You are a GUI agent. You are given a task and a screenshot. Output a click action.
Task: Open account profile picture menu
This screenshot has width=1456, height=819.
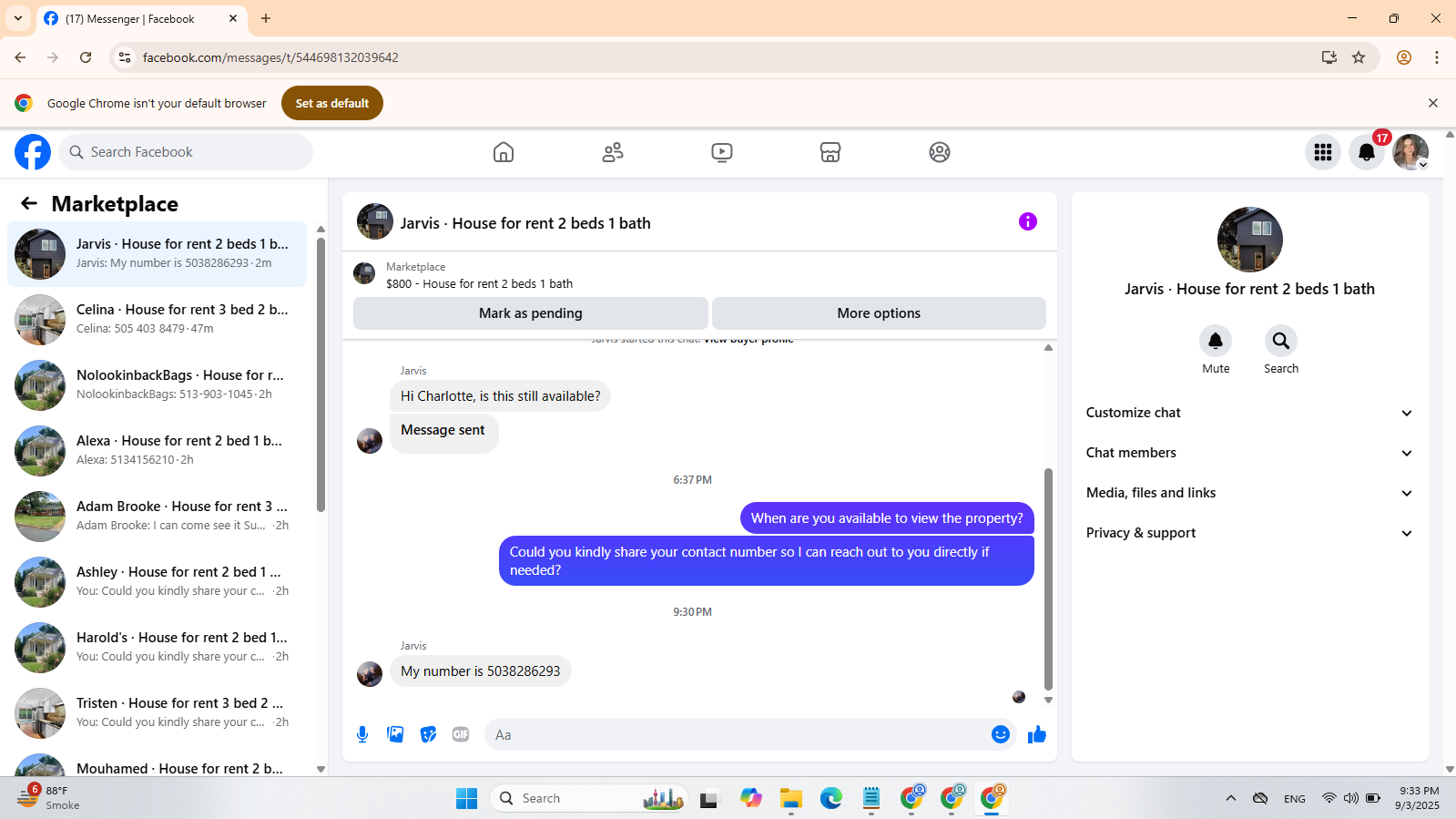[x=1410, y=152]
